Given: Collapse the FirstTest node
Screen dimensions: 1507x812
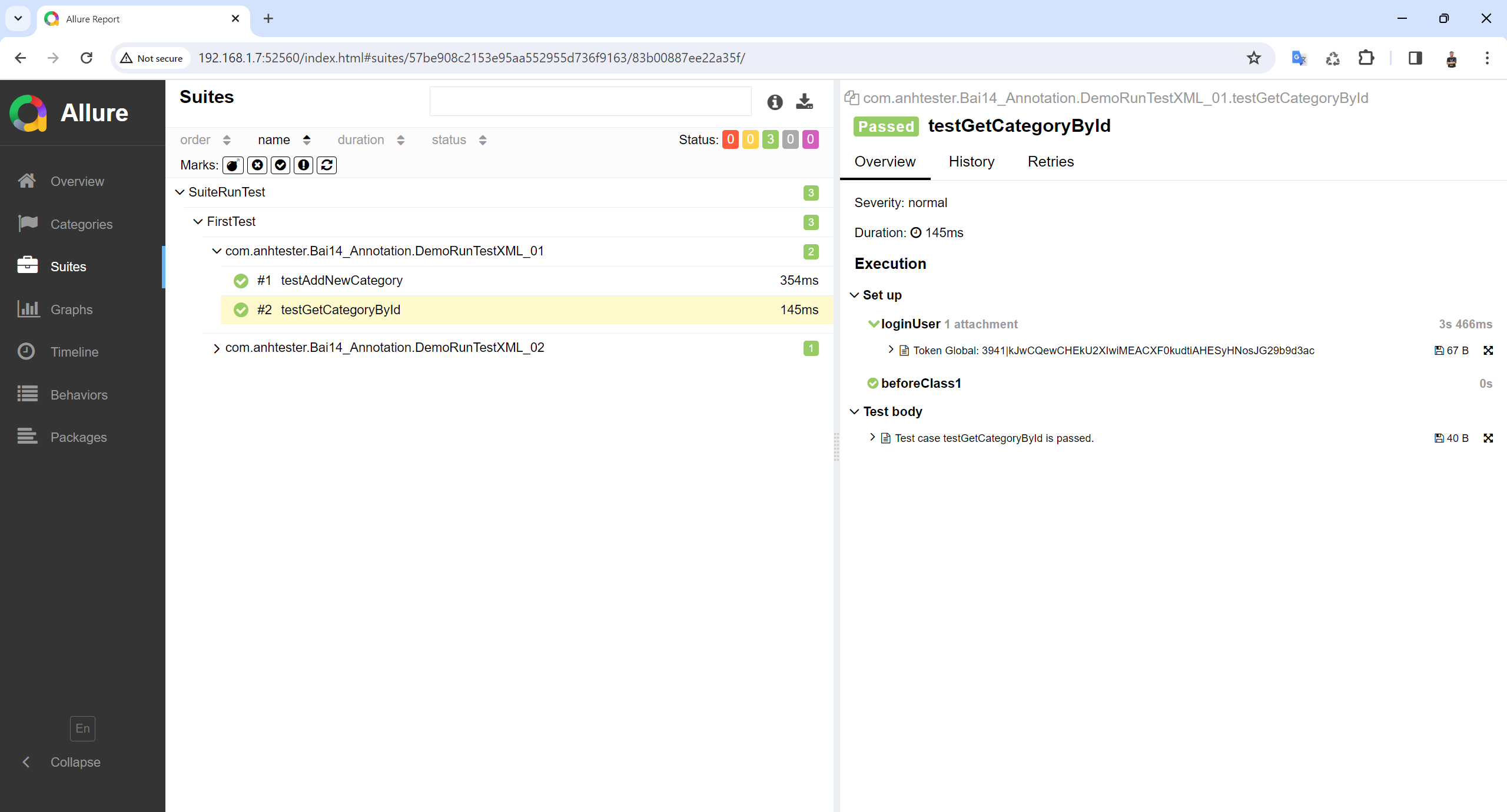Looking at the screenshot, I should (198, 222).
